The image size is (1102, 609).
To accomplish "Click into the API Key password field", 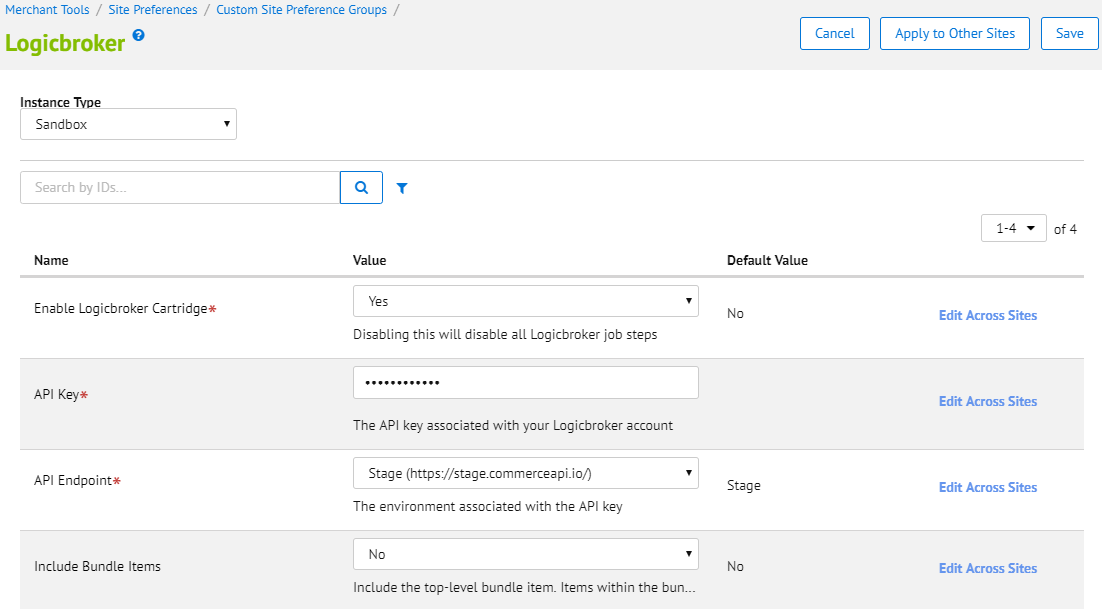I will 525,383.
